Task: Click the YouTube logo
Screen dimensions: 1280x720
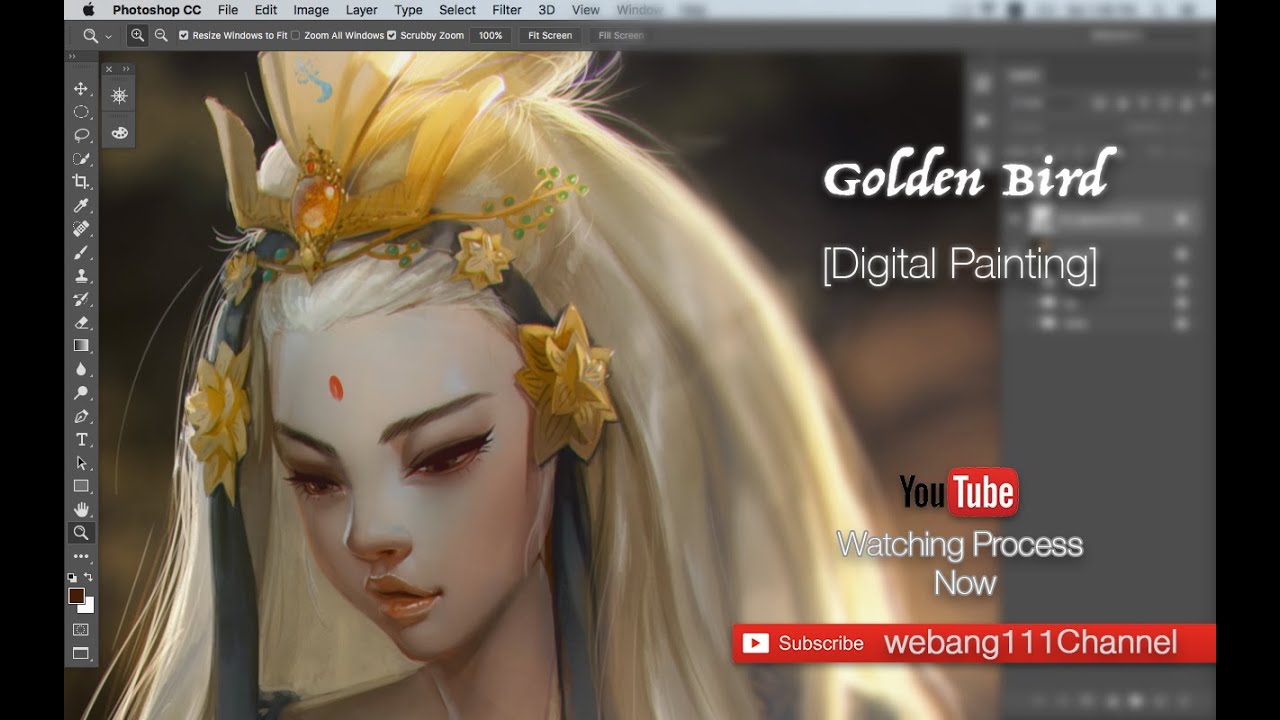Action: coord(958,492)
